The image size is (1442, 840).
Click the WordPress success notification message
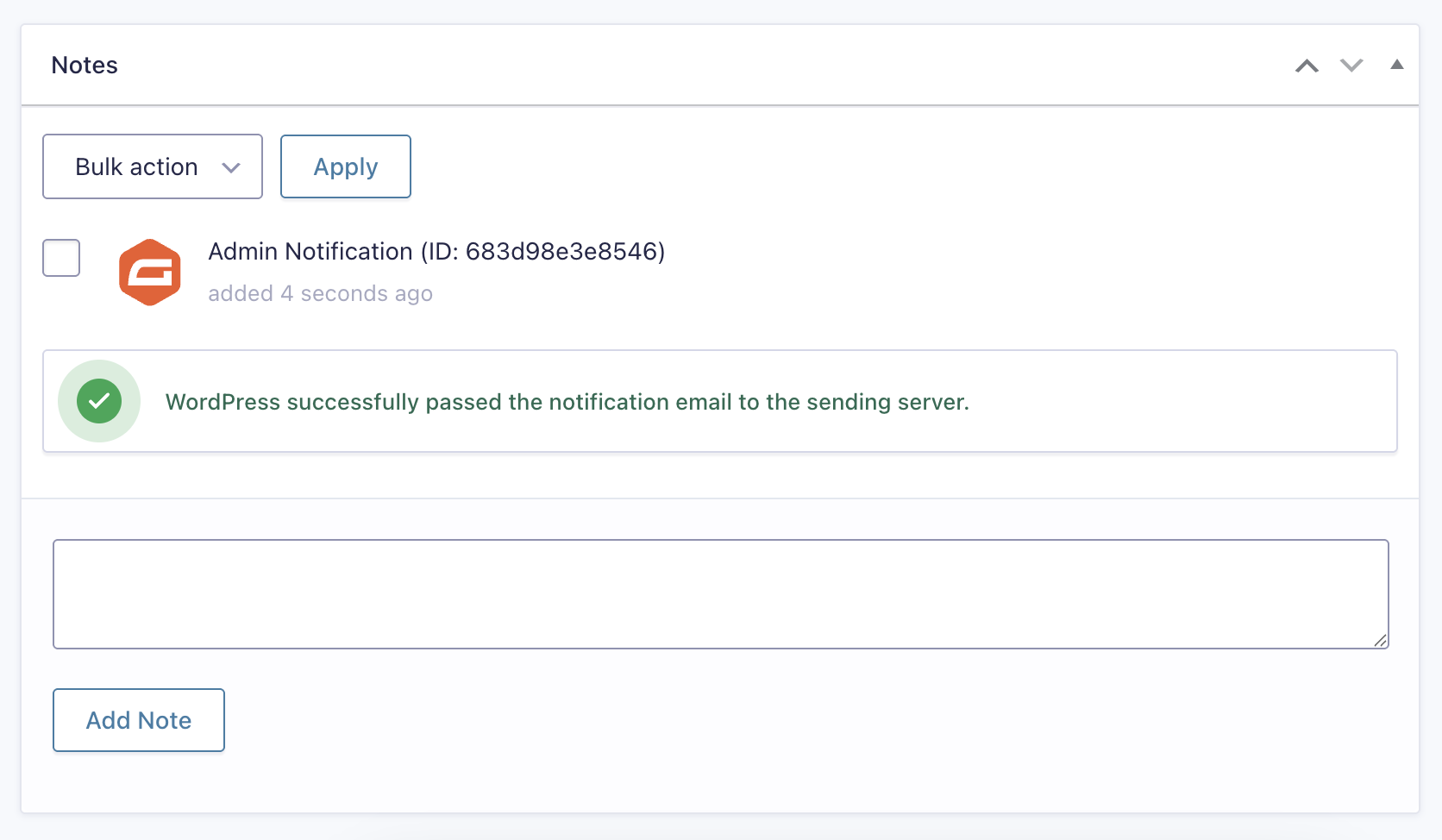(567, 402)
